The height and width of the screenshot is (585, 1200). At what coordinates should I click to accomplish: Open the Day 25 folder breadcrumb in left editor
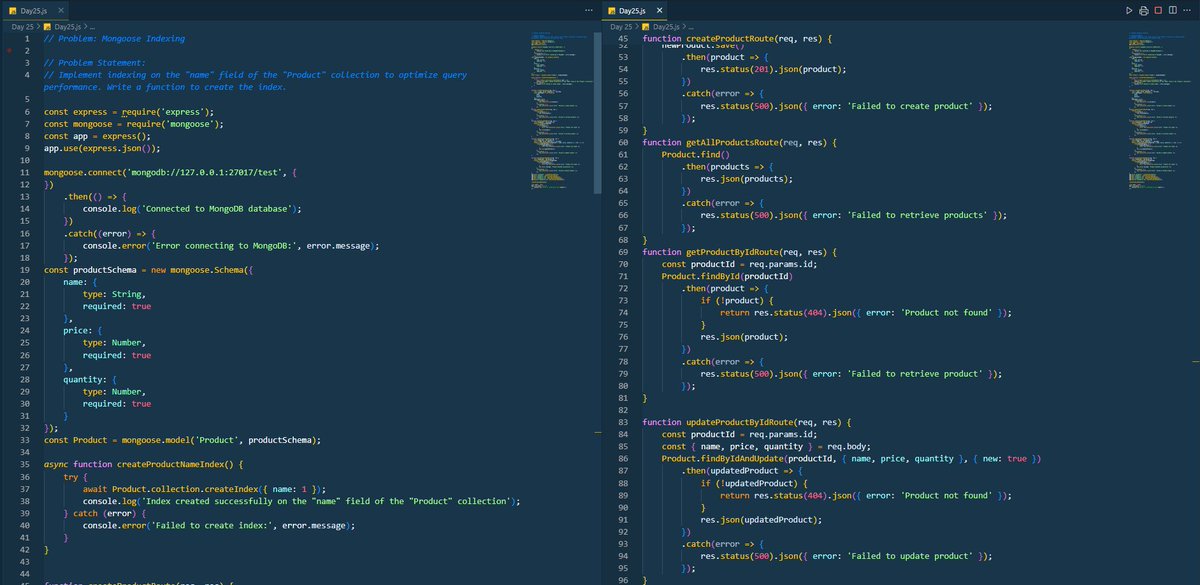pos(22,26)
